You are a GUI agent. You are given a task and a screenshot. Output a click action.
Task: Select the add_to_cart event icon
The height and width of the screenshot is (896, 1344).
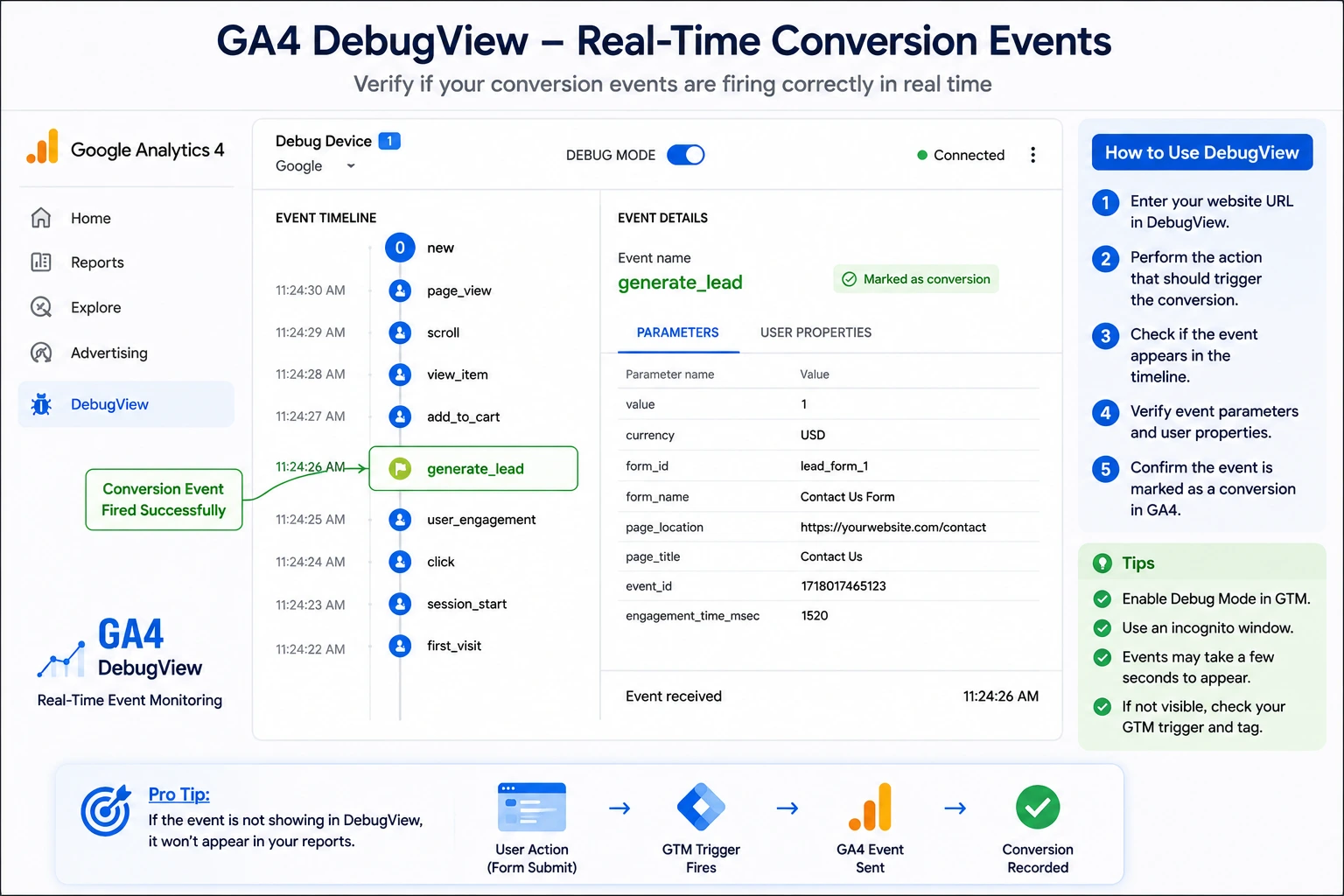click(x=400, y=416)
